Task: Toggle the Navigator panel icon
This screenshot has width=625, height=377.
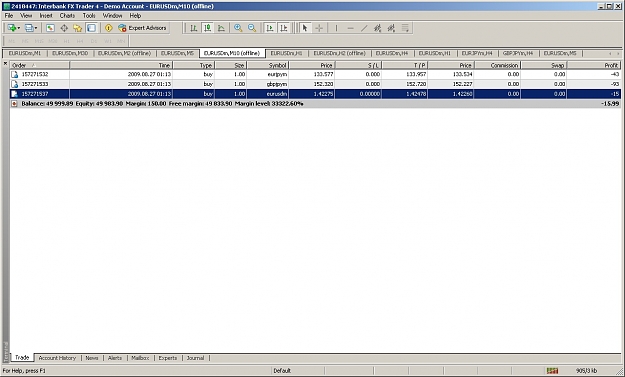Action: point(78,28)
